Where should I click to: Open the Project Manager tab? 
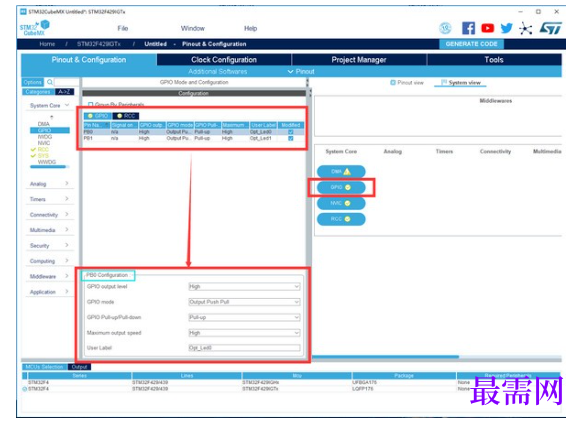359,60
